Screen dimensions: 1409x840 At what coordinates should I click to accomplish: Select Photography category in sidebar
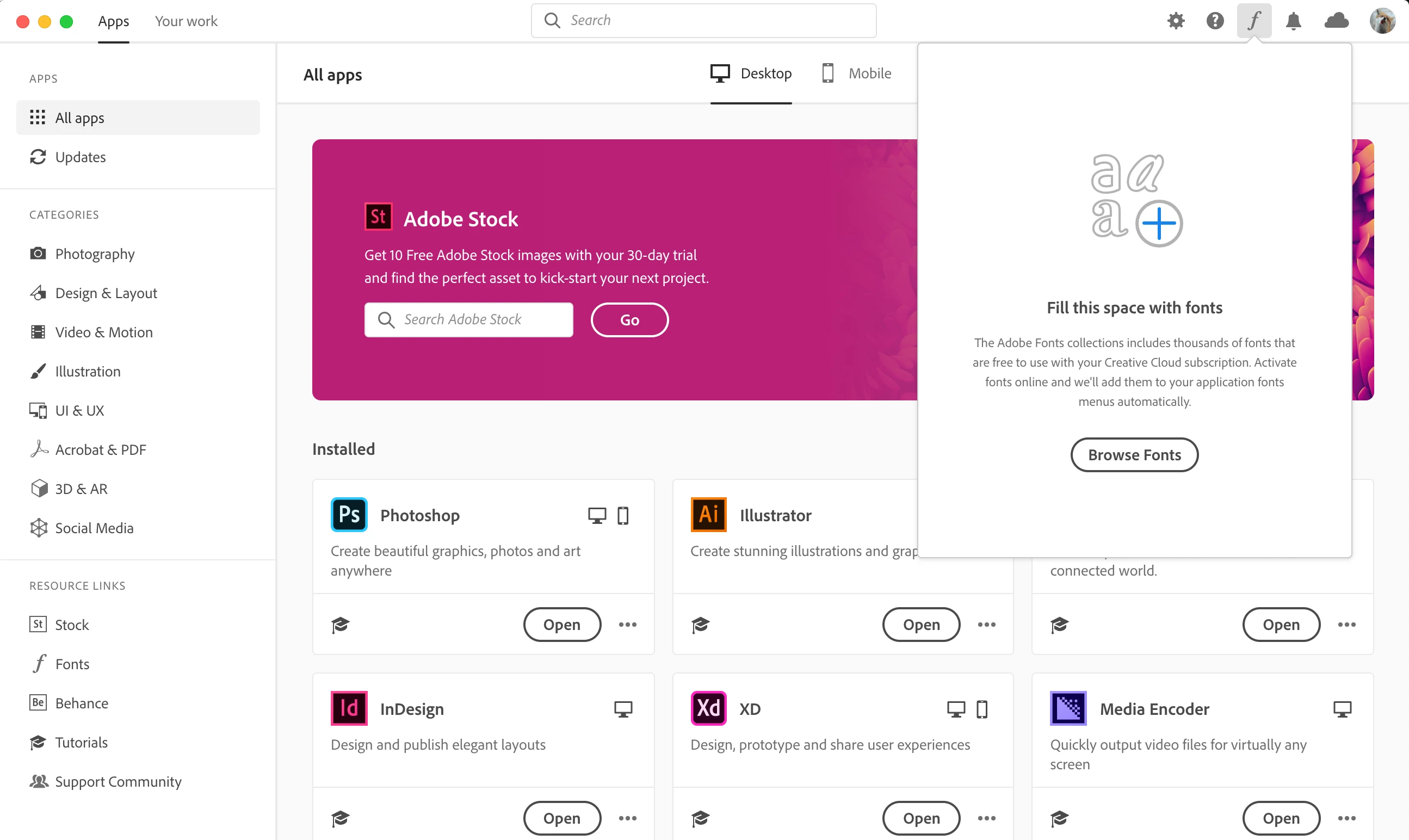click(x=95, y=254)
